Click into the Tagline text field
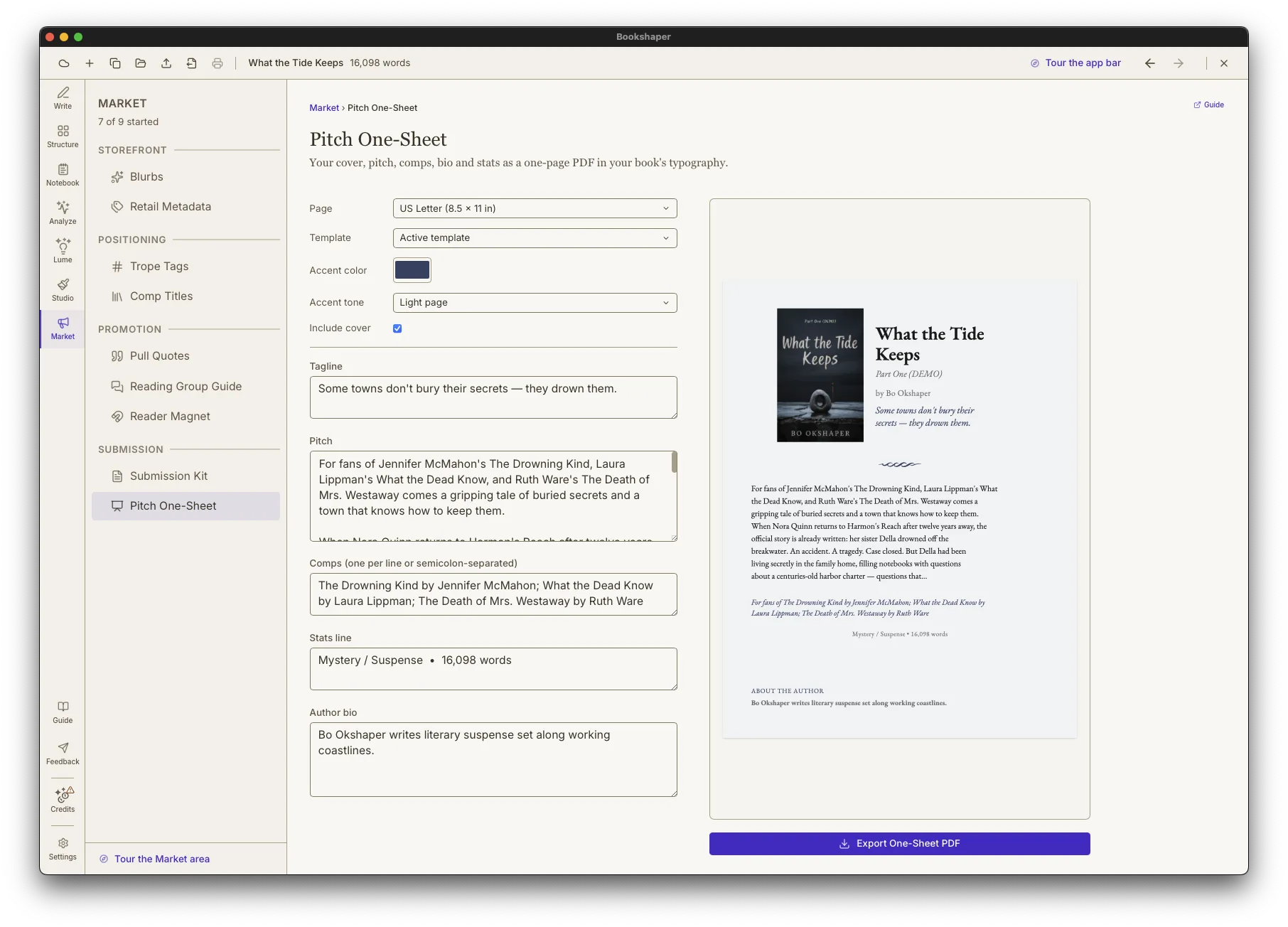Image resolution: width=1288 pixels, height=927 pixels. (x=493, y=397)
